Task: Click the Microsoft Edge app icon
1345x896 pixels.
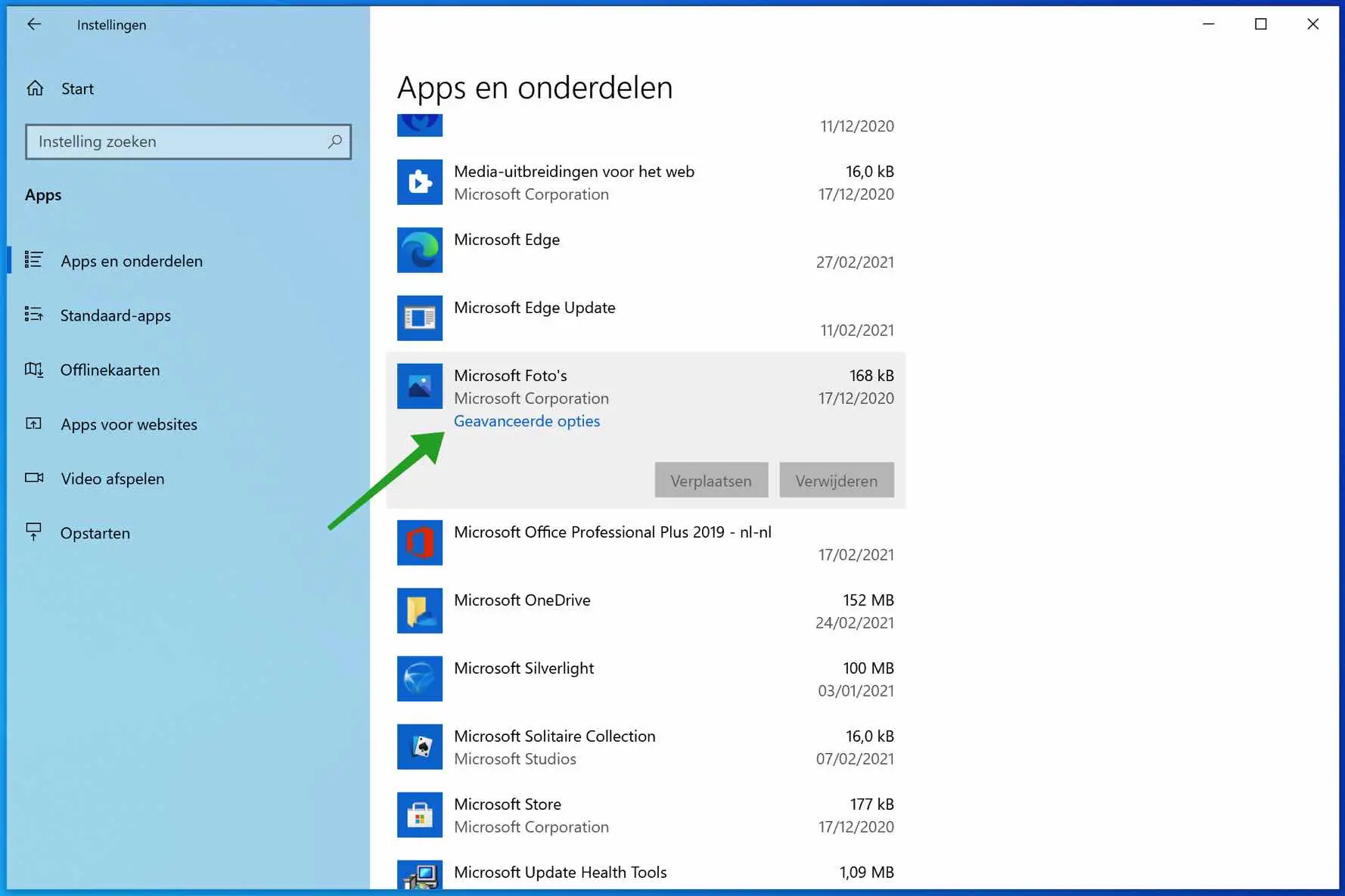Action: point(420,250)
